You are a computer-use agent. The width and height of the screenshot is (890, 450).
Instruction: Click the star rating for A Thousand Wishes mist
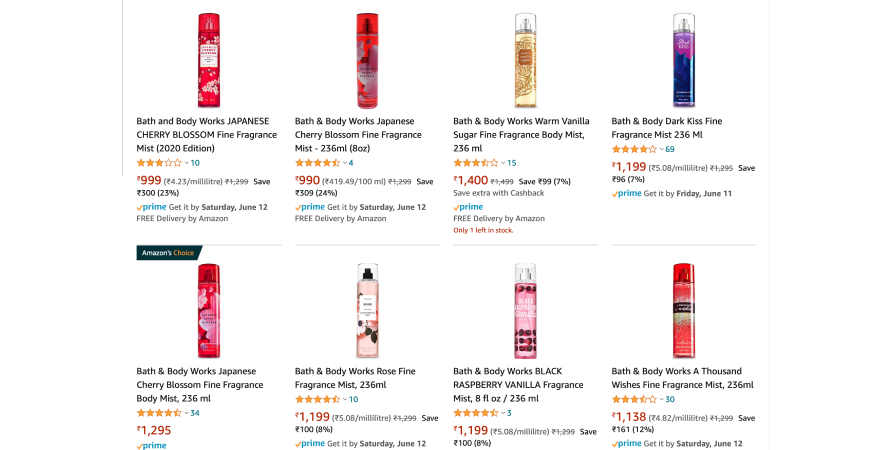tap(633, 399)
